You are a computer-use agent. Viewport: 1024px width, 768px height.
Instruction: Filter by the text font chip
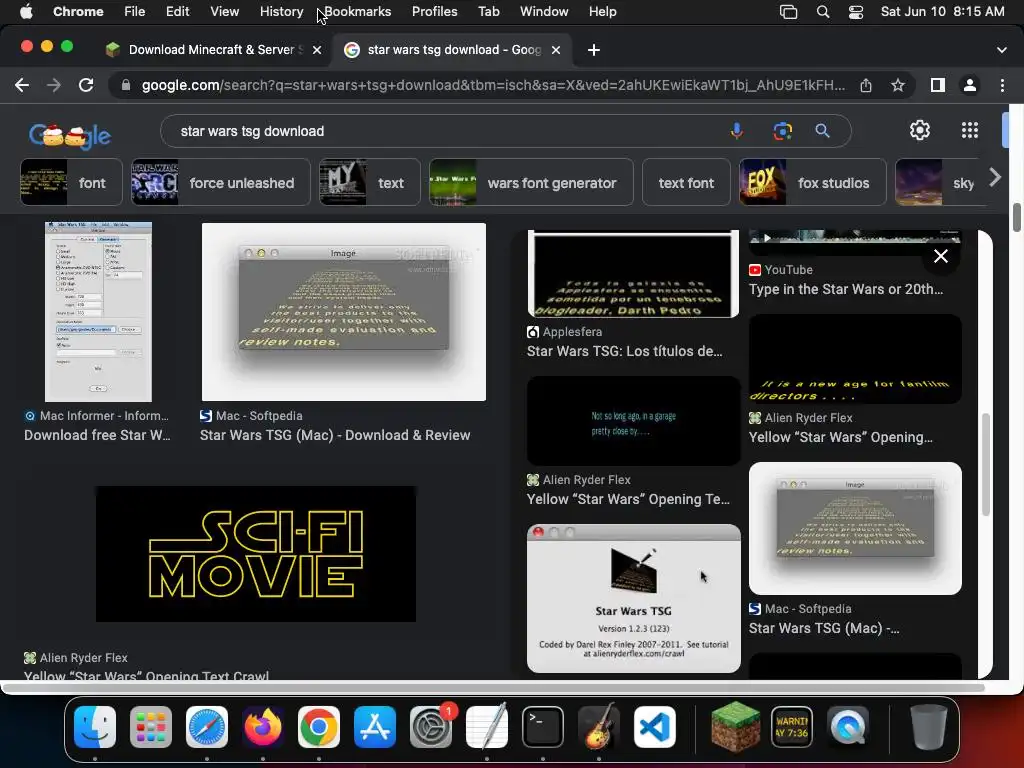click(x=686, y=182)
